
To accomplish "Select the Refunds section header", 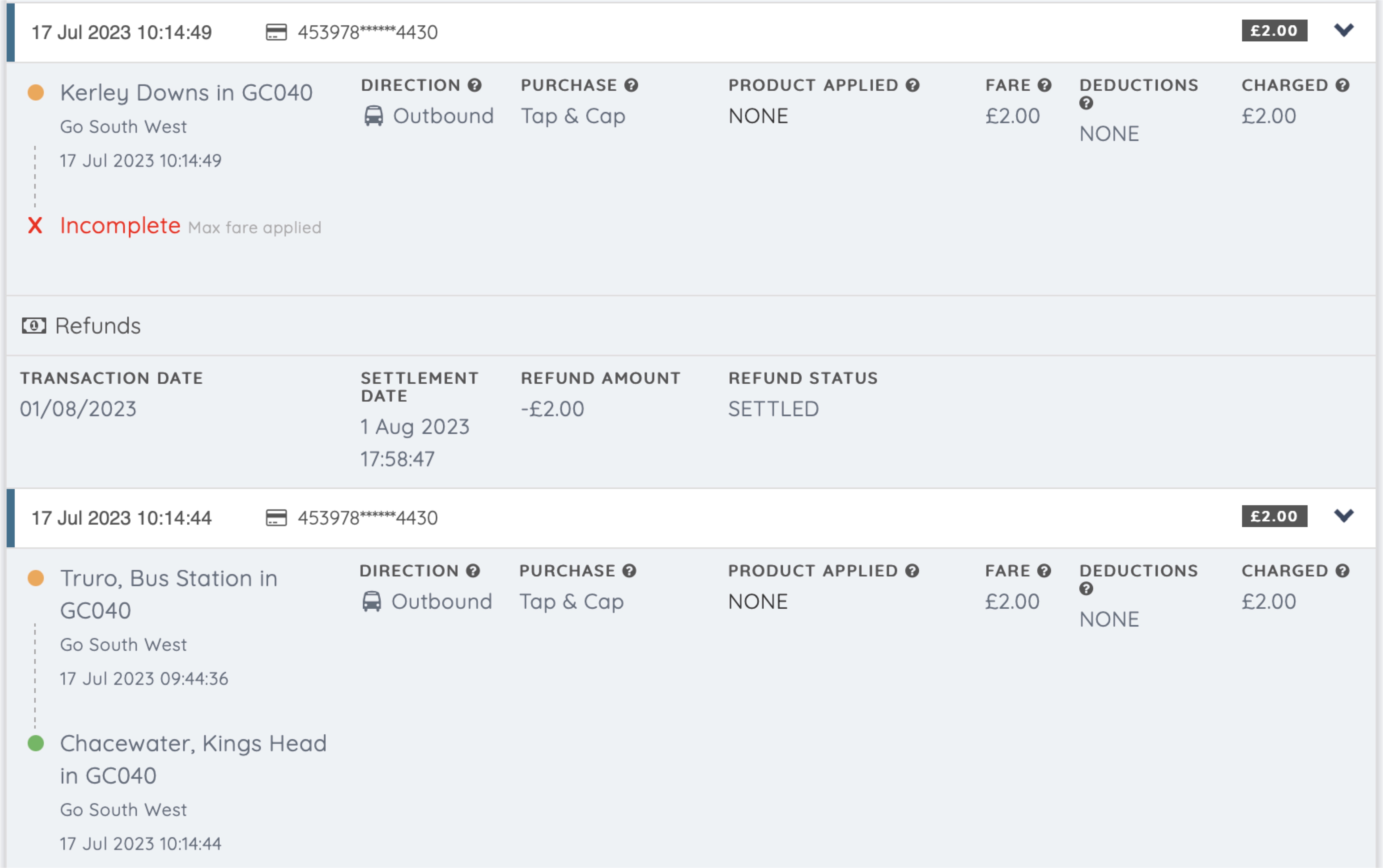I will (97, 325).
